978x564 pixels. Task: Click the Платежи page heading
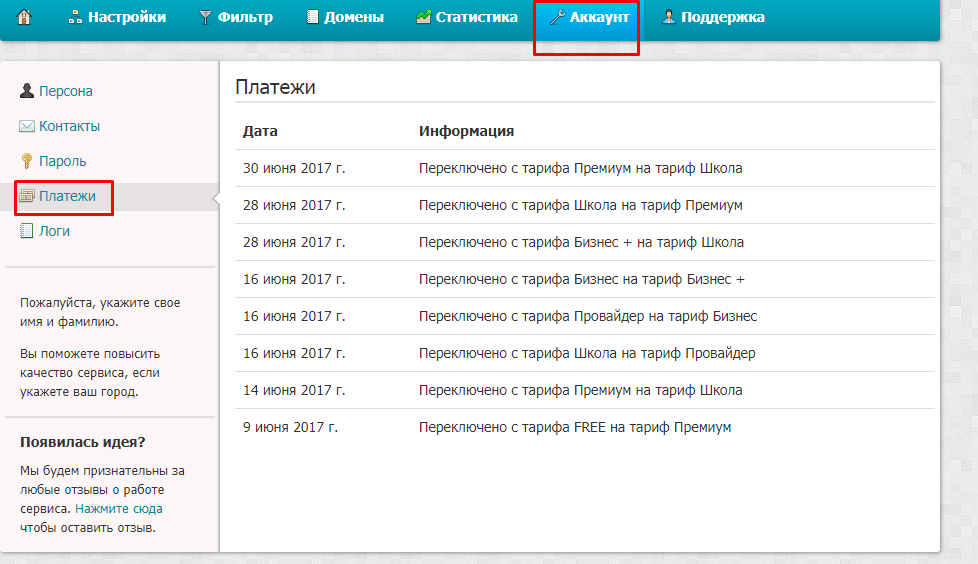click(x=275, y=87)
